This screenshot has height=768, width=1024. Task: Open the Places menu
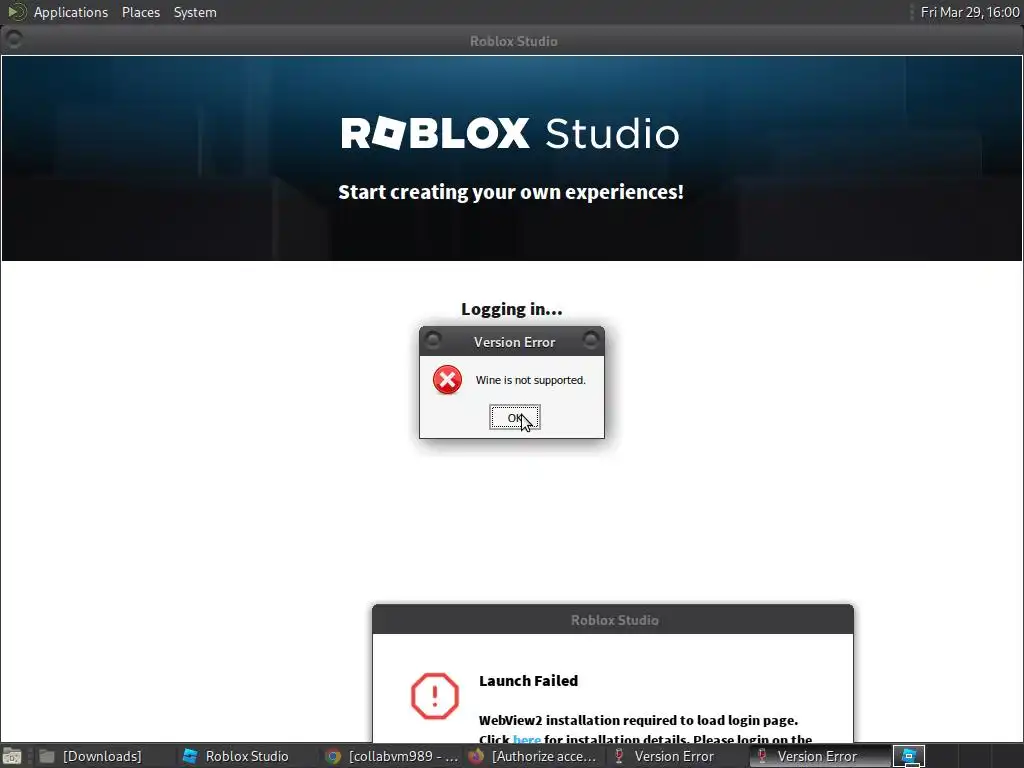point(140,12)
